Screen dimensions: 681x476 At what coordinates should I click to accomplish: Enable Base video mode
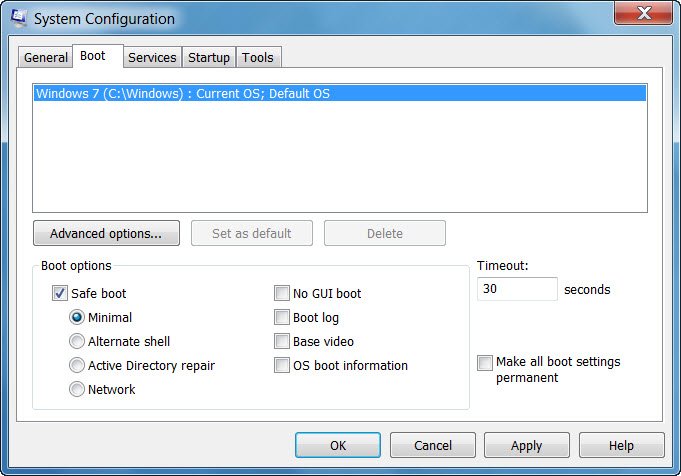pos(282,342)
